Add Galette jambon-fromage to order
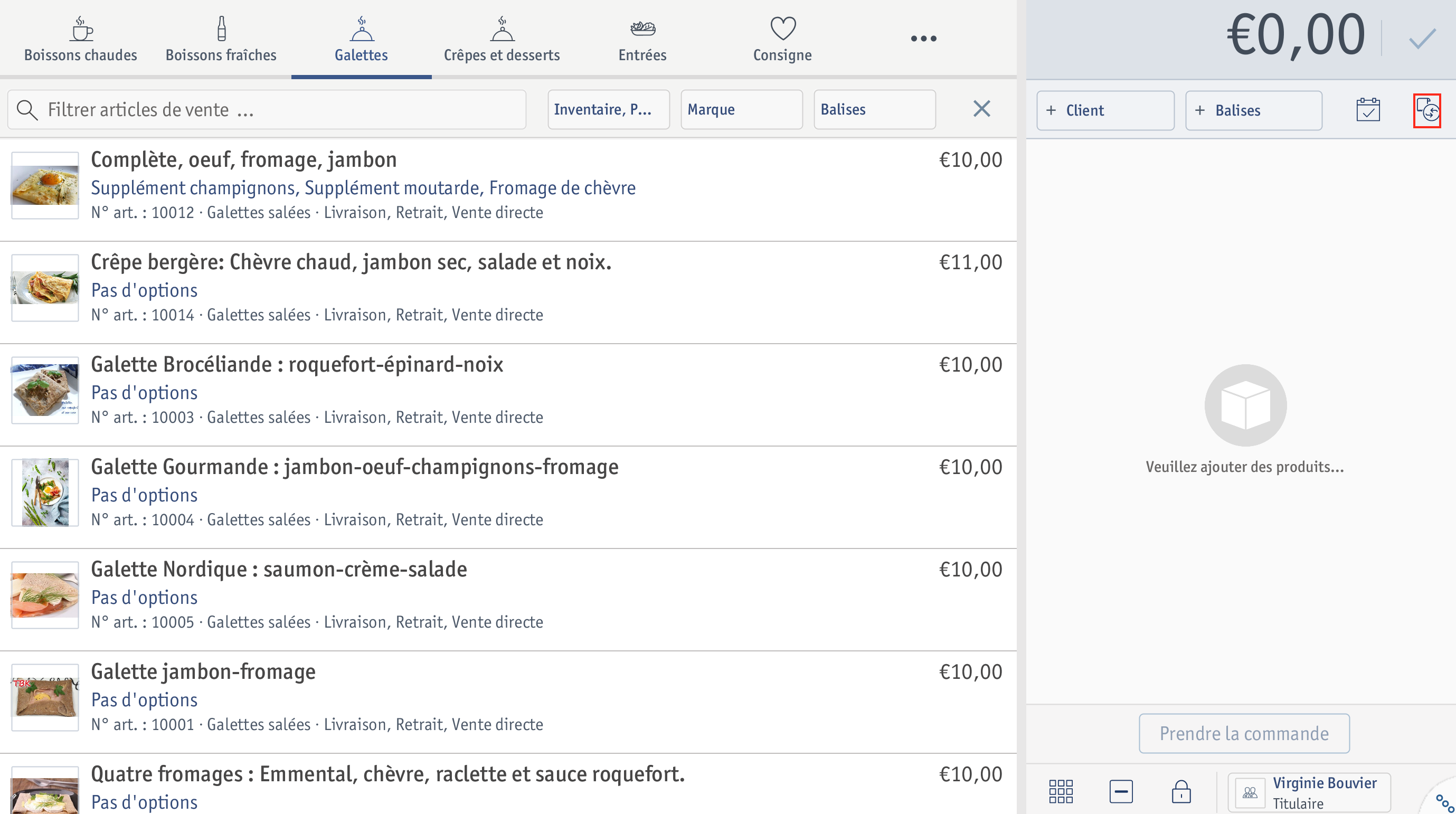 point(507,702)
